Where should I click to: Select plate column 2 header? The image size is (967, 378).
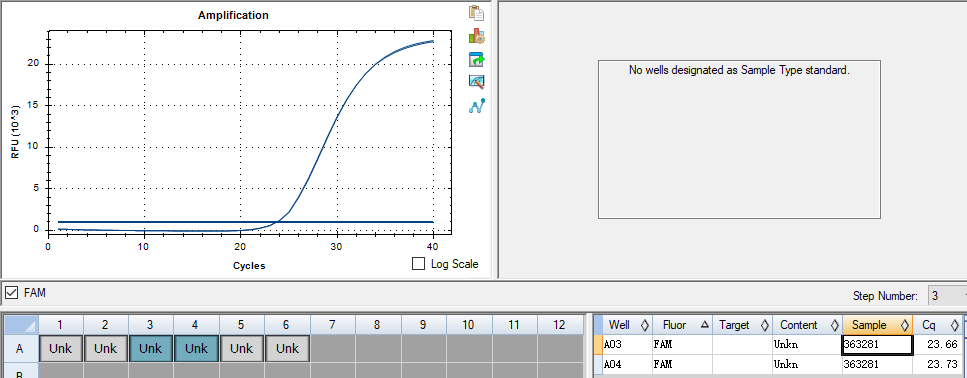tap(105, 324)
